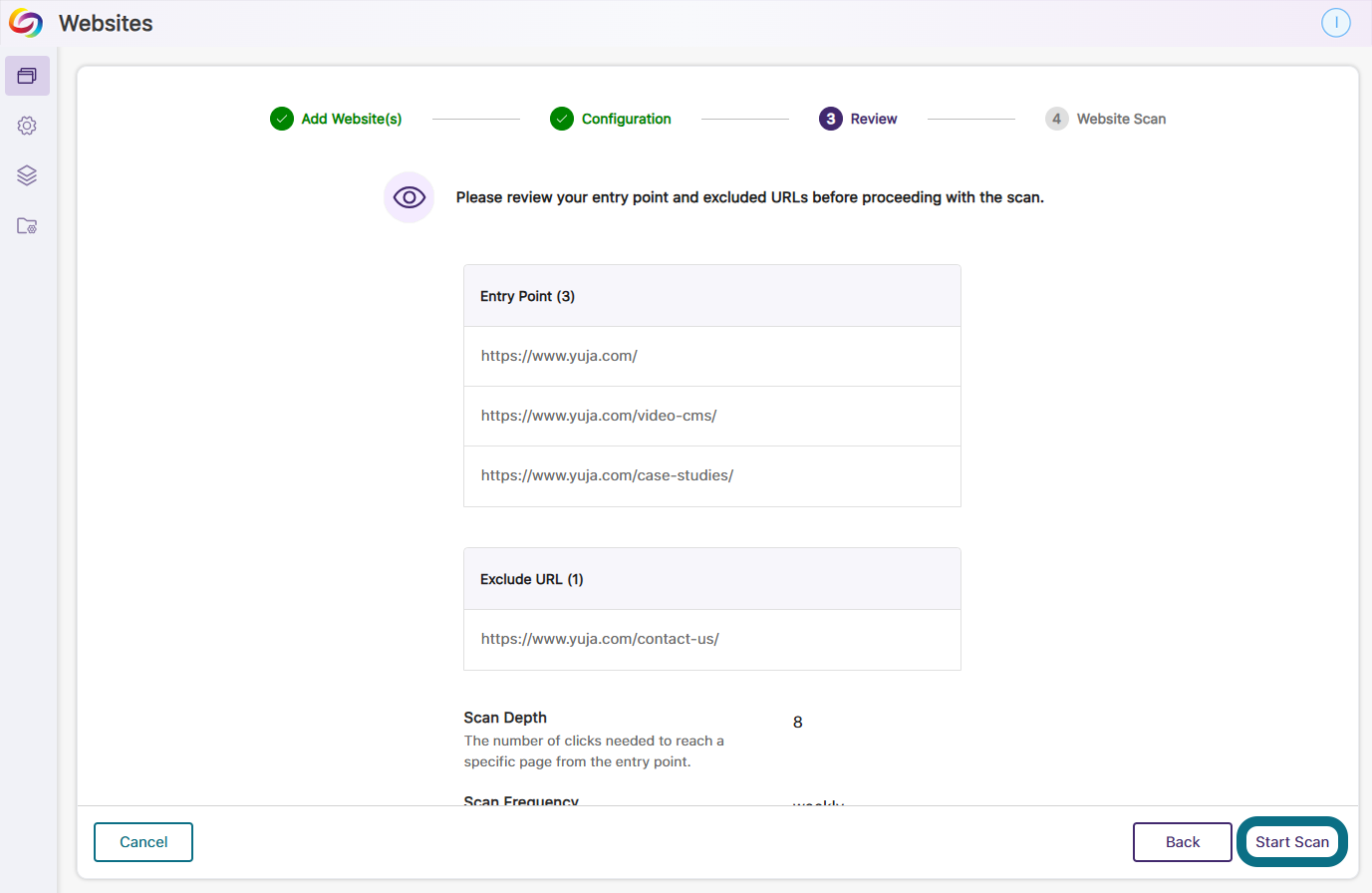Click the step 3 Review number badge
Screen dimensions: 1372x893
tap(831, 119)
